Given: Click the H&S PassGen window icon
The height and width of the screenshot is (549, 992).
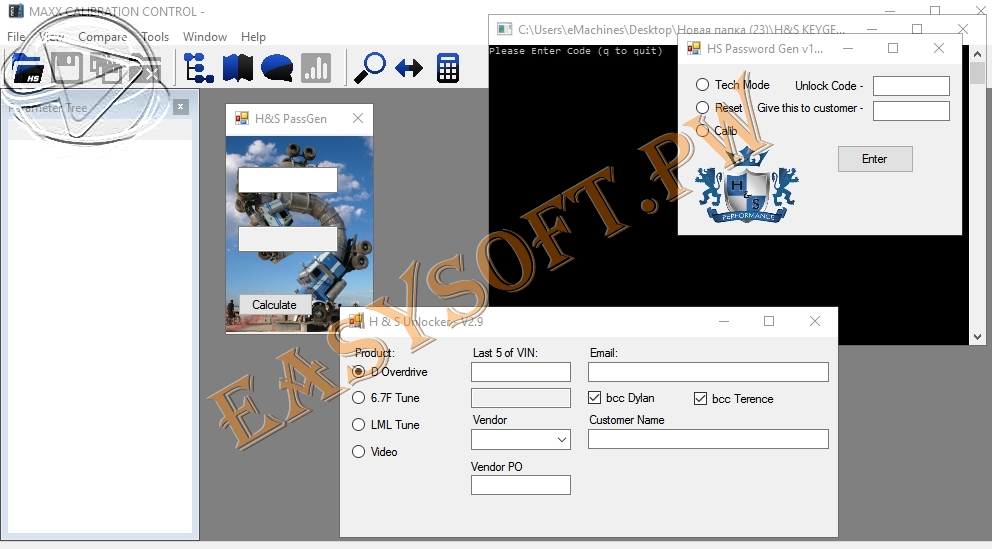Looking at the screenshot, I should 242,118.
